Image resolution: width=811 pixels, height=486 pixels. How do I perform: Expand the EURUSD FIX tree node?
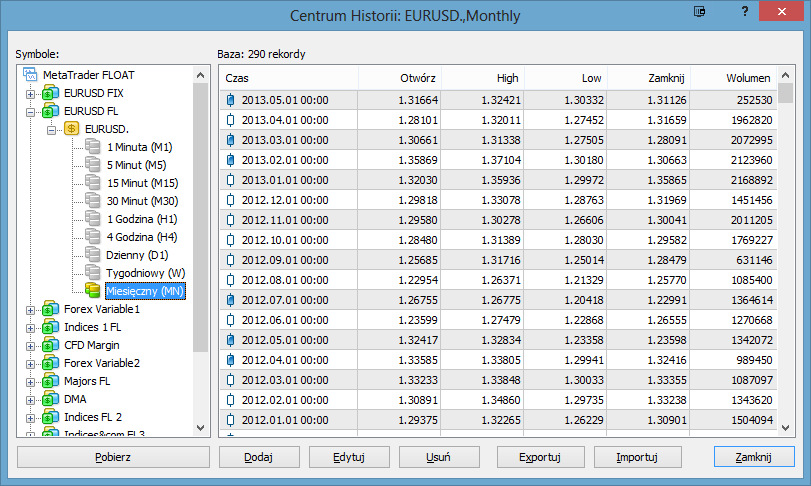point(31,94)
